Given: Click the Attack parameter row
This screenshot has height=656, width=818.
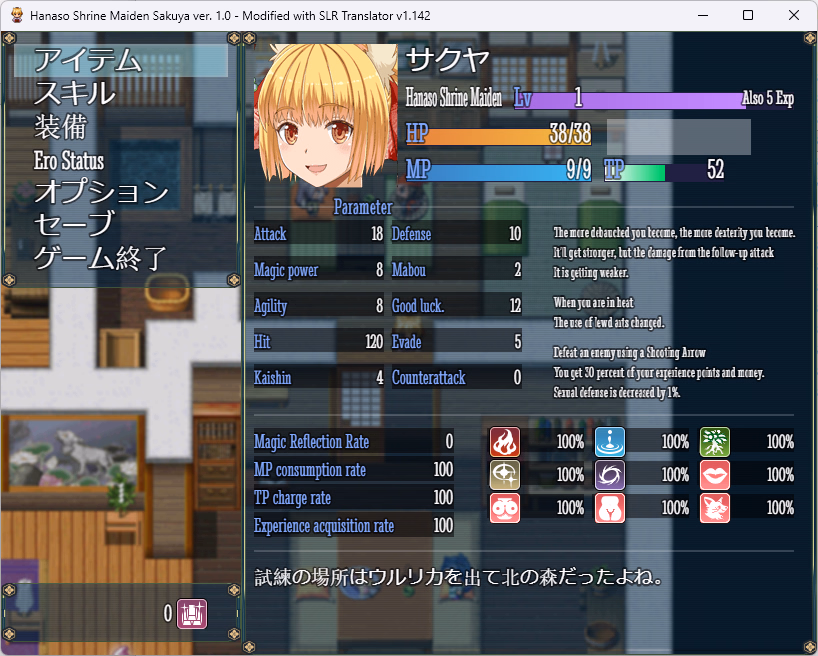Looking at the screenshot, I should click(318, 234).
